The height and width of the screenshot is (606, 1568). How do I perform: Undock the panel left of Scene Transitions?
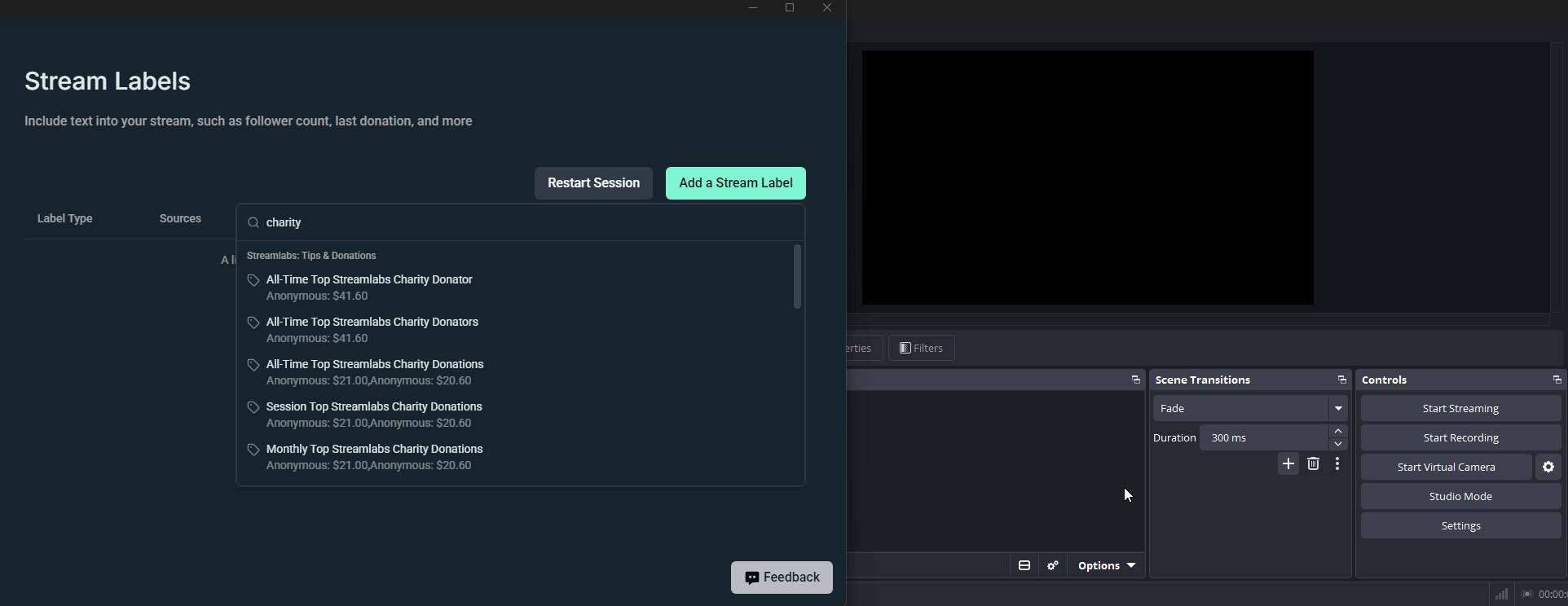(x=1135, y=380)
